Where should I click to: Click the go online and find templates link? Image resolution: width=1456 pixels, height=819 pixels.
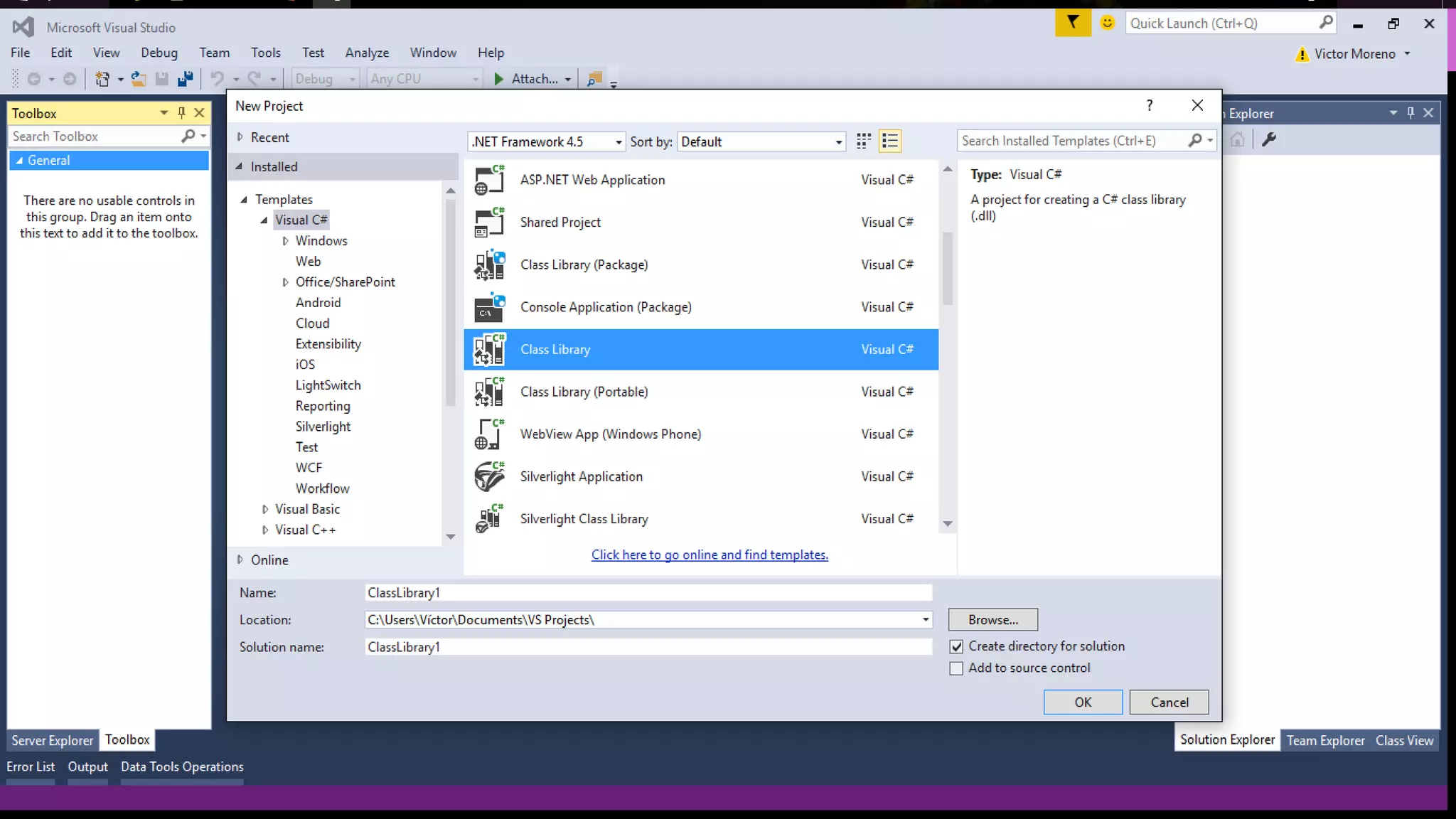[x=710, y=555]
